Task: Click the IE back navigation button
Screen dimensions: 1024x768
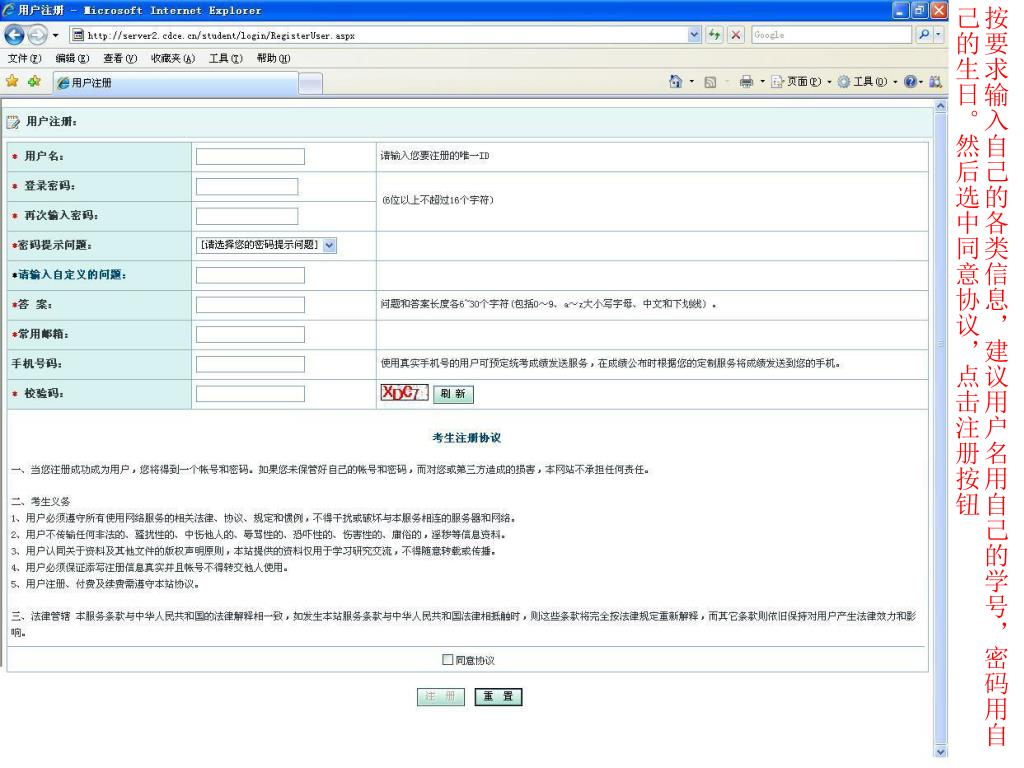Action: pyautogui.click(x=13, y=36)
